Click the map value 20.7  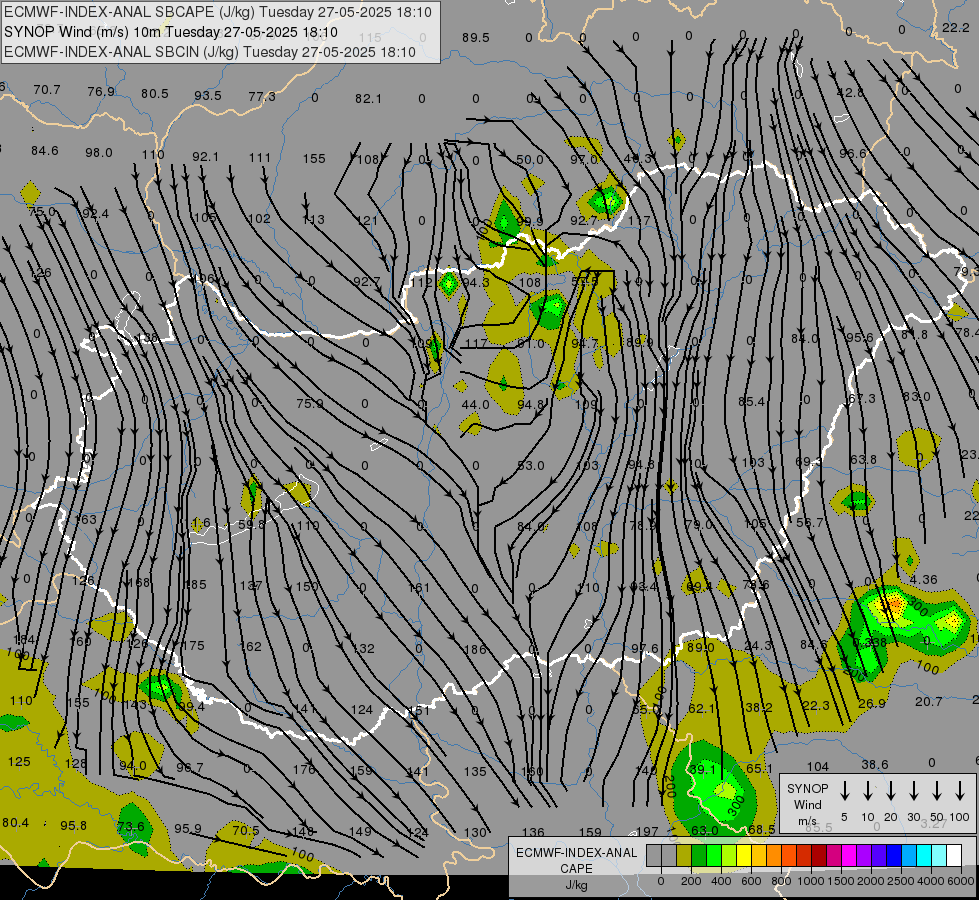click(928, 702)
